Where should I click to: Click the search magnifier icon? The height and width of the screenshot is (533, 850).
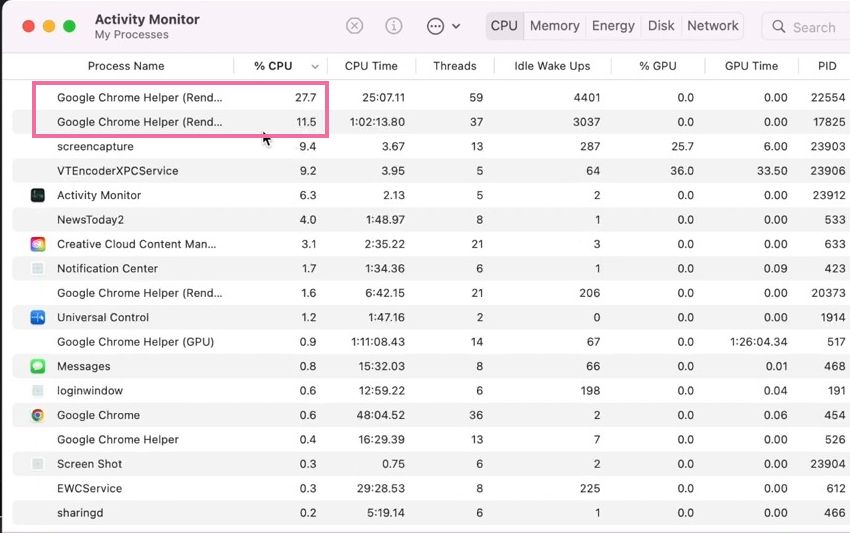[779, 27]
